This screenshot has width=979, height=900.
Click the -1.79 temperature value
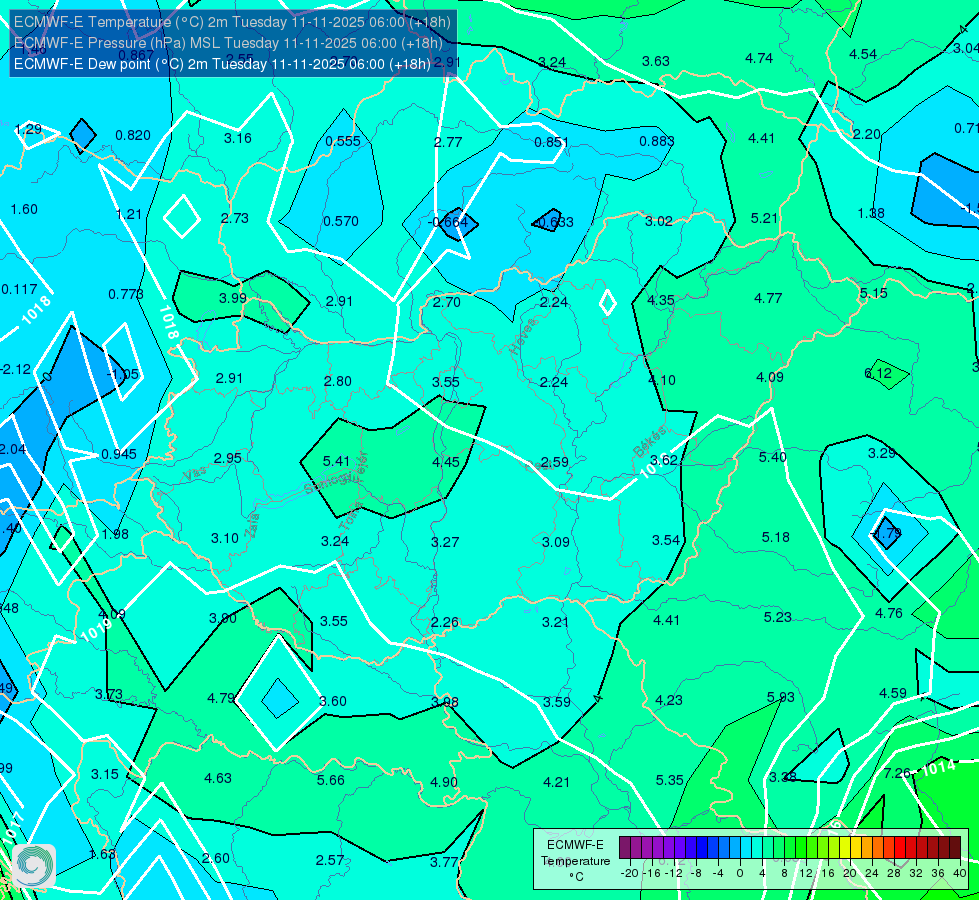[x=887, y=533]
